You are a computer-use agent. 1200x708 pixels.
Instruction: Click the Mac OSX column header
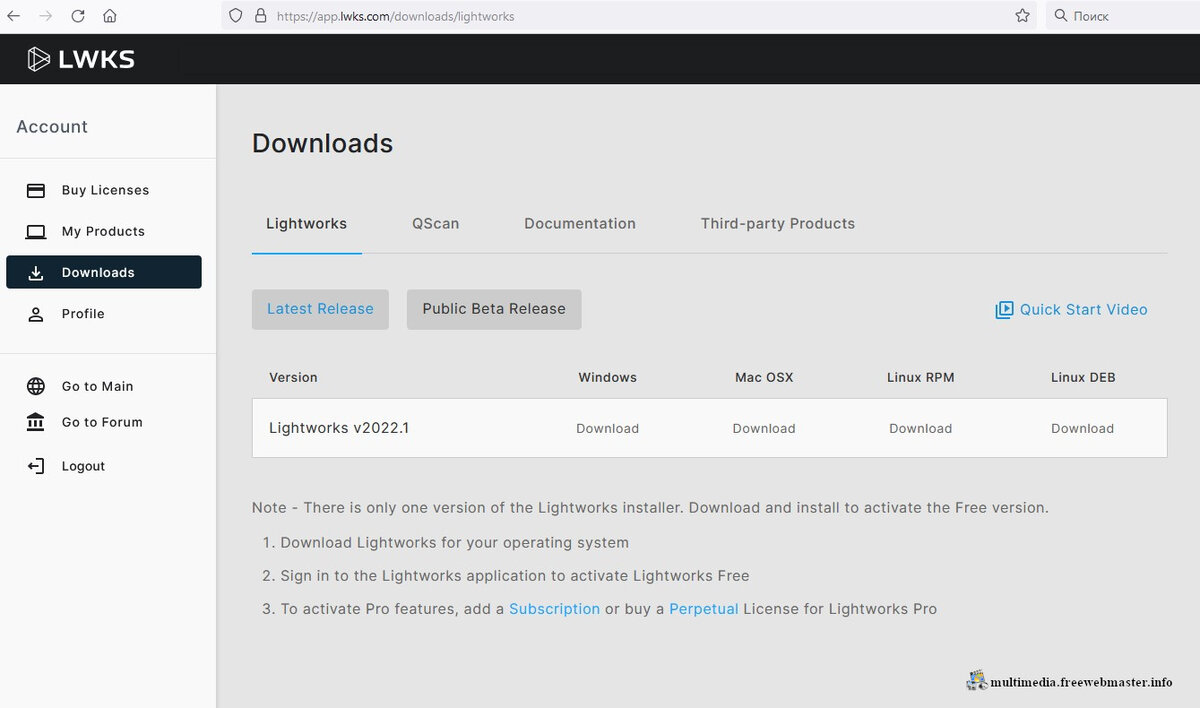point(764,377)
